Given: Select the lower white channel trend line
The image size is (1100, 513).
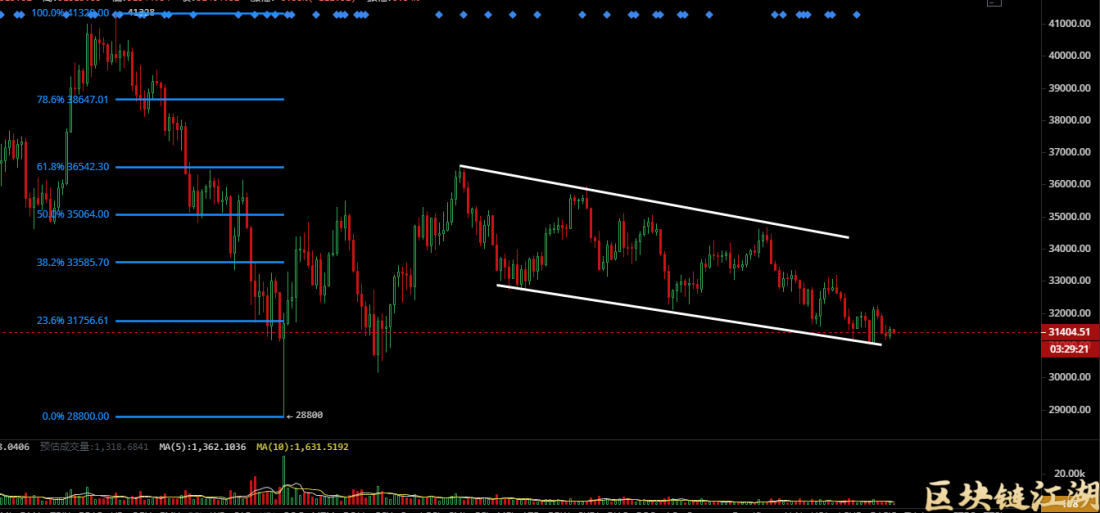Looking at the screenshot, I should (x=688, y=314).
